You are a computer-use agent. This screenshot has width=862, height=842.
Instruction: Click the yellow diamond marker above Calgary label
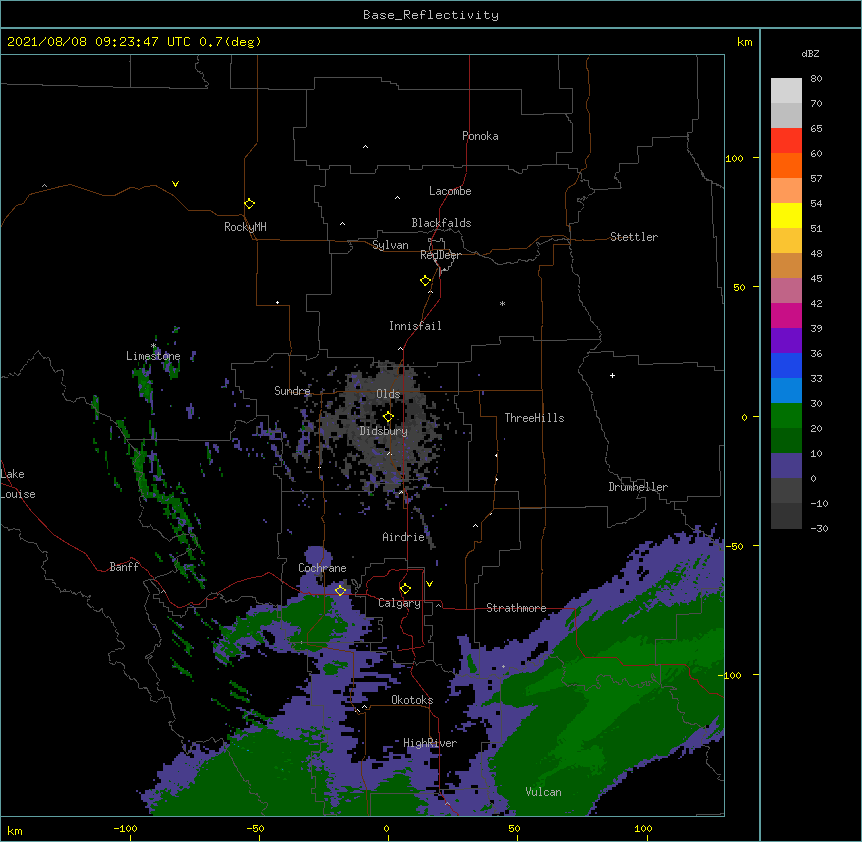click(405, 589)
